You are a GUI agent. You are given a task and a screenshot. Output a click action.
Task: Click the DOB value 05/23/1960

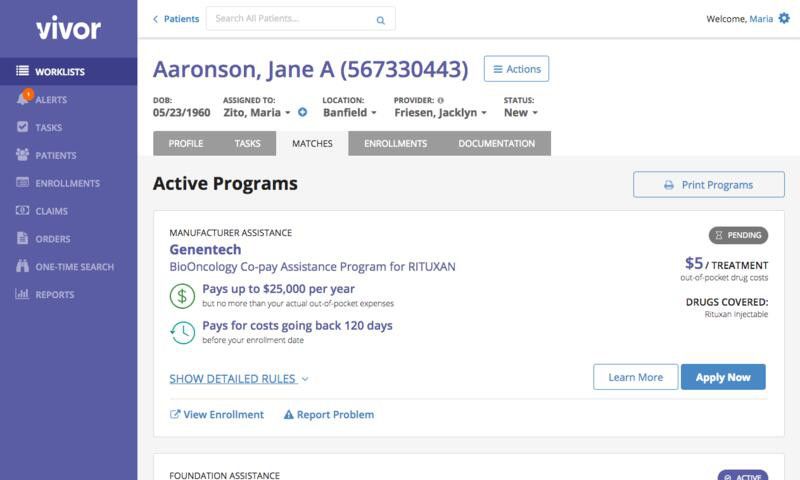coord(181,113)
